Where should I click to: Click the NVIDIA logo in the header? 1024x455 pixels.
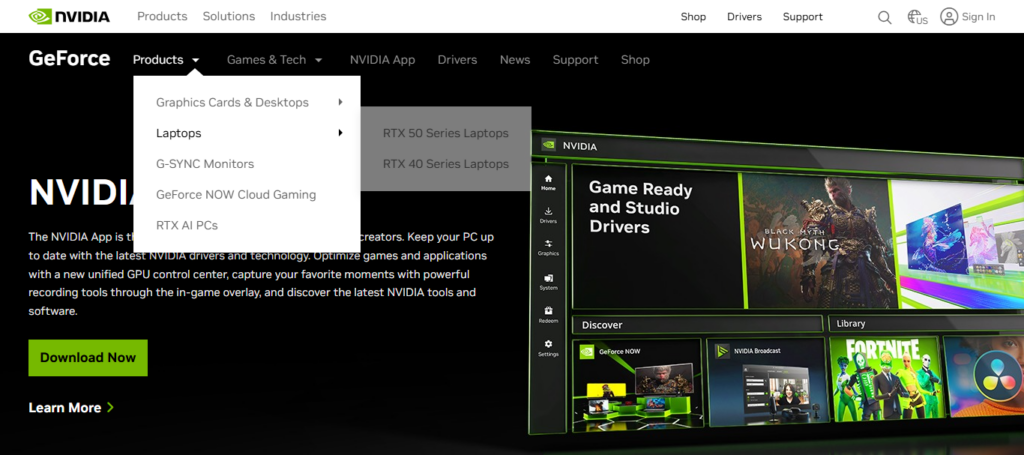pos(69,16)
